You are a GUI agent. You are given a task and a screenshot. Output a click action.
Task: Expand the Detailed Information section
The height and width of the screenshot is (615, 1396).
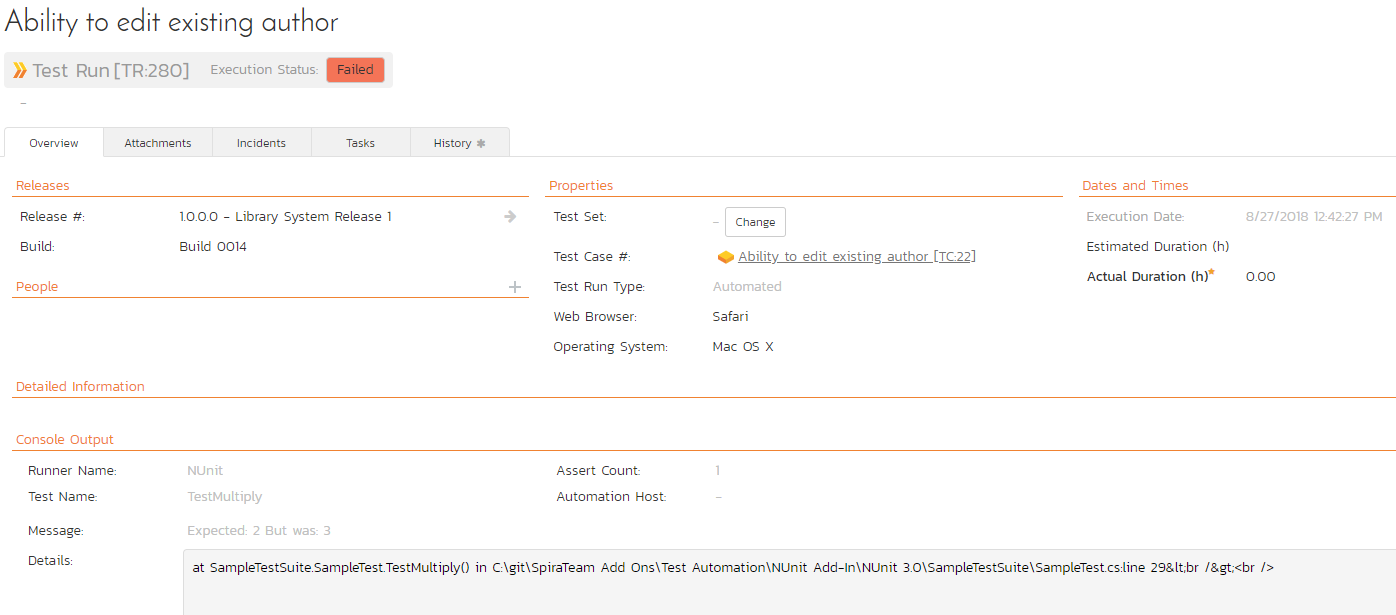tap(80, 387)
